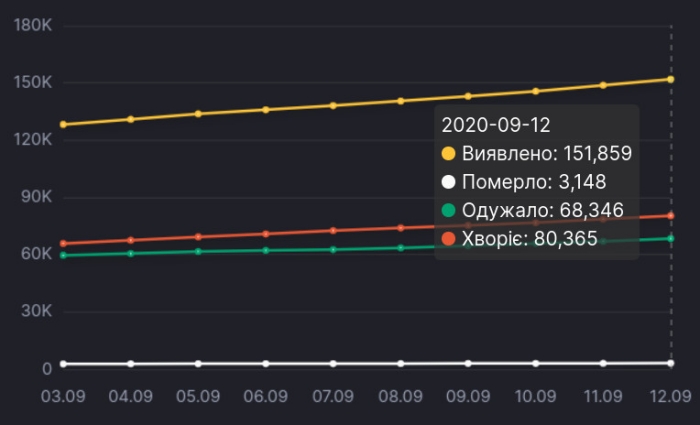Click the 03.09 x-axis date label
Screen dimensions: 700x425
[63, 396]
